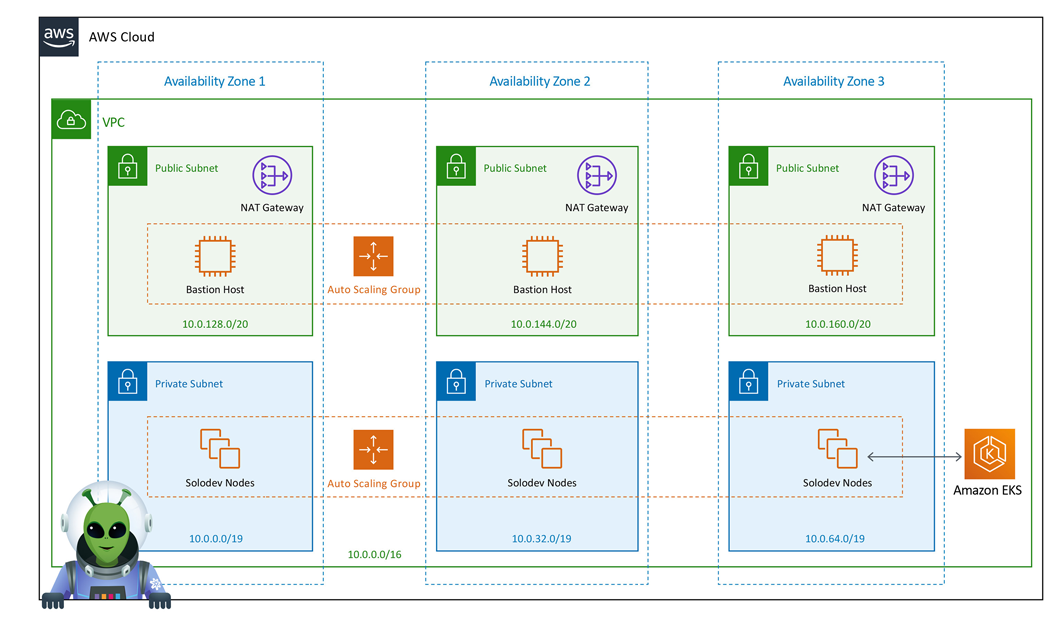Click the 10.0.0.0/16 VPC CIDR label
Image resolution: width=1064 pixels, height=617 pixels.
(374, 554)
